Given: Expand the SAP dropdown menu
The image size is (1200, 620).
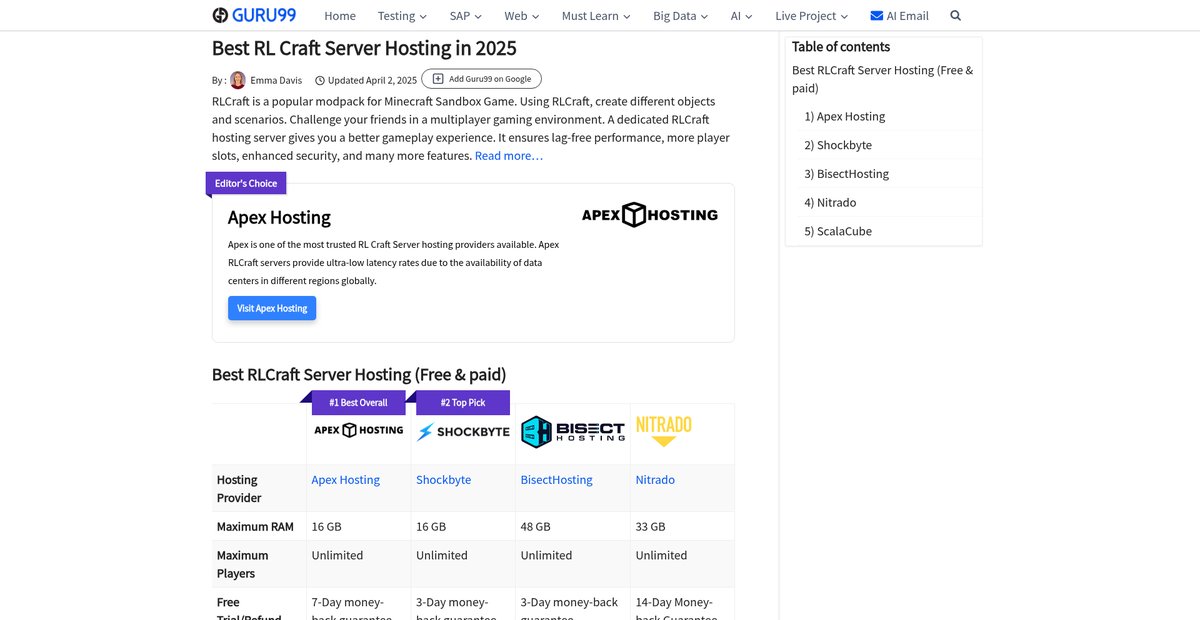Looking at the screenshot, I should coord(466,16).
